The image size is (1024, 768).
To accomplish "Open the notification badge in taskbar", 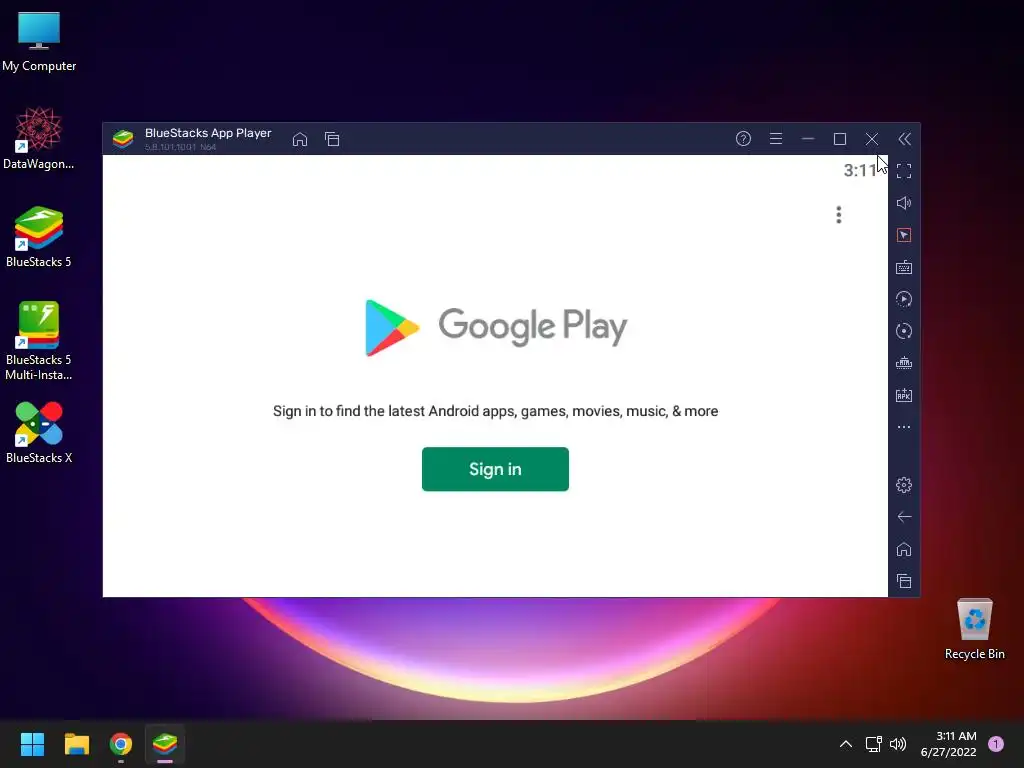I will [996, 744].
